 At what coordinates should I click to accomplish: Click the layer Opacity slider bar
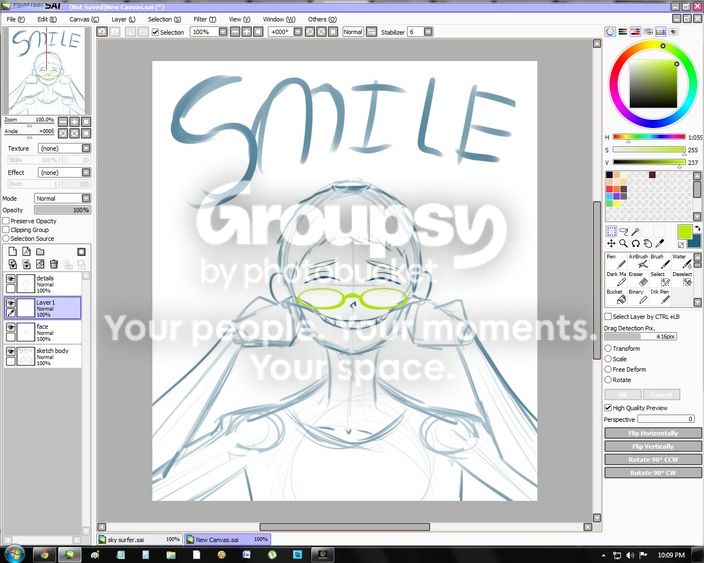tap(62, 210)
